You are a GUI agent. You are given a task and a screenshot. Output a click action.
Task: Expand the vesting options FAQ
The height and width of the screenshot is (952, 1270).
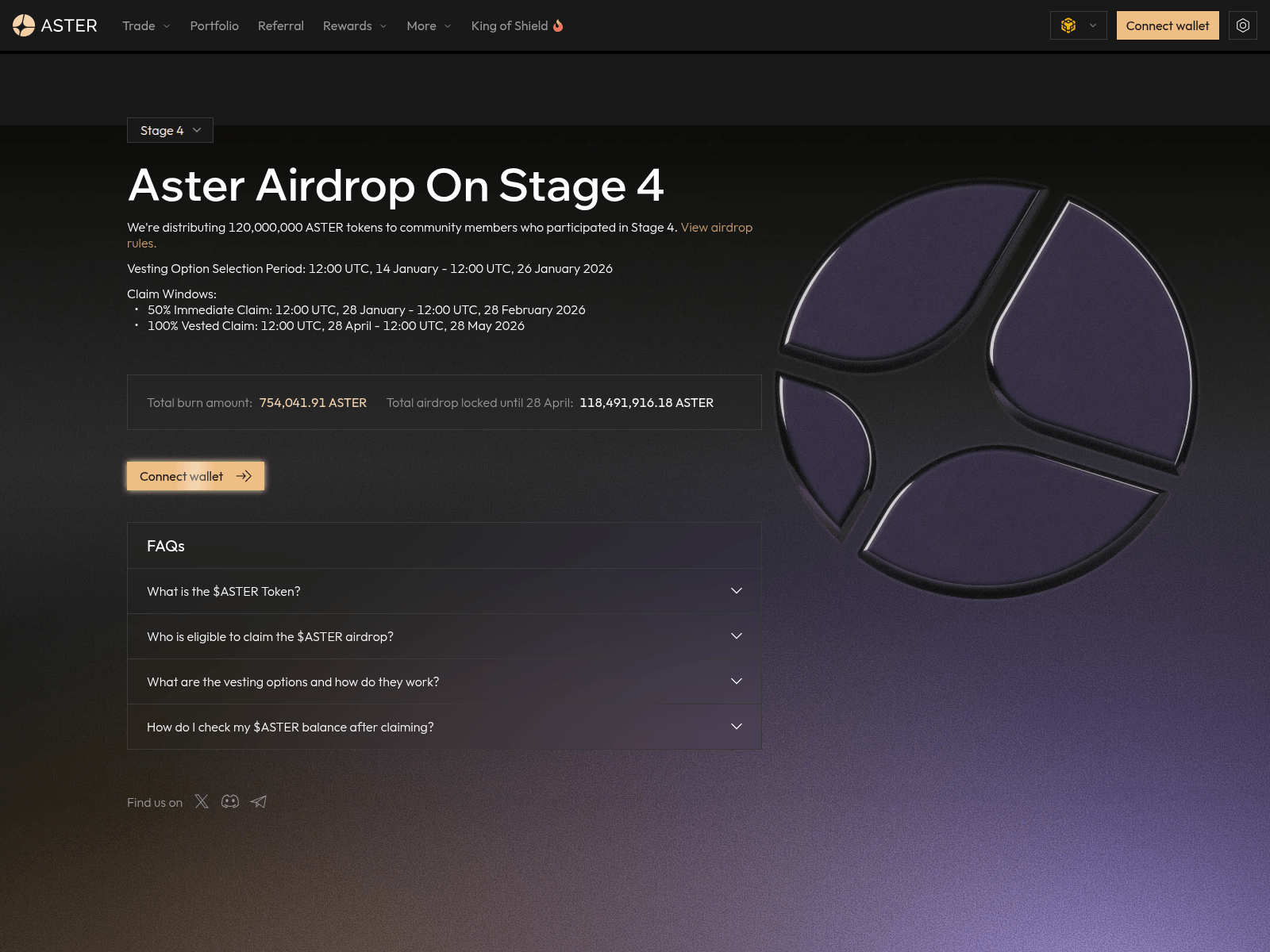(444, 681)
